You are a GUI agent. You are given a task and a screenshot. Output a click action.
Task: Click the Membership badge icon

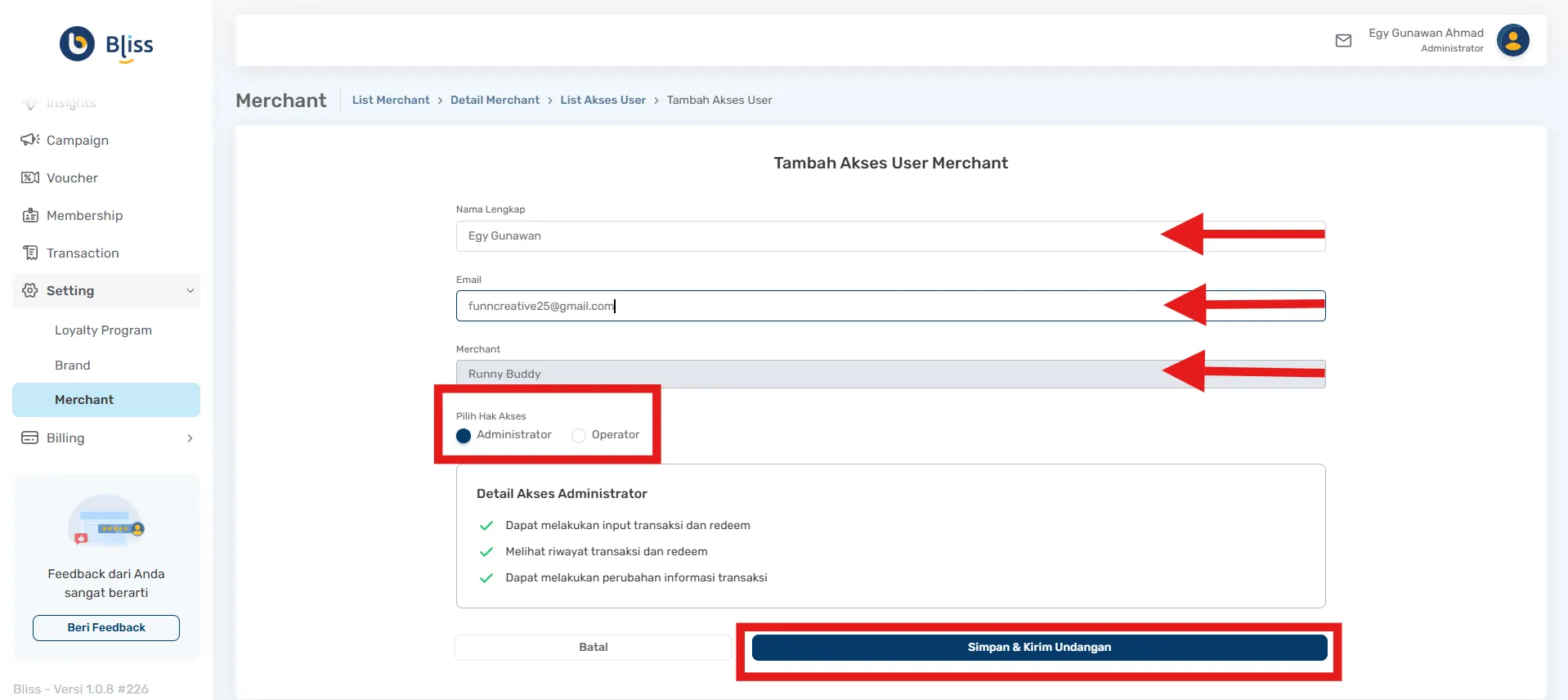click(x=30, y=215)
